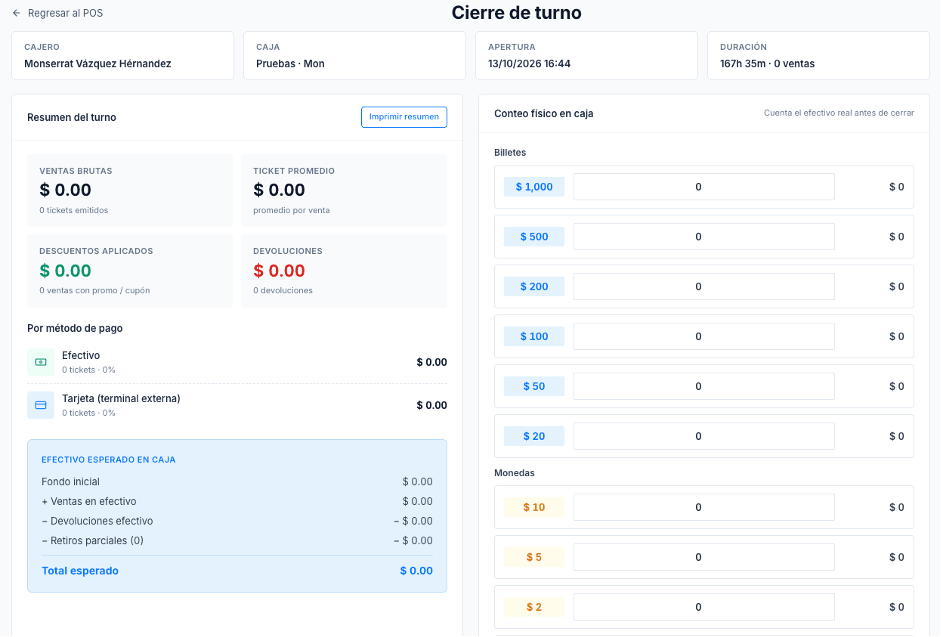Click the opening date 13/10/2026 16:44
This screenshot has width=941, height=637.
pyautogui.click(x=529, y=64)
